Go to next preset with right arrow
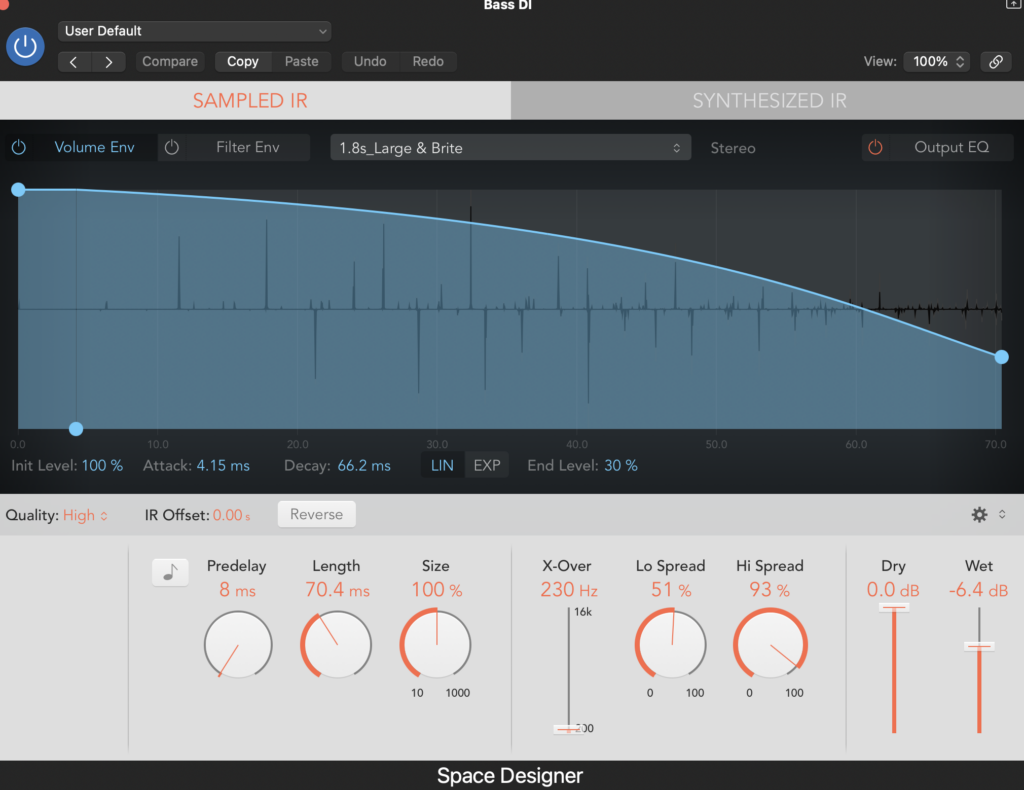This screenshot has width=1024, height=790. click(108, 62)
